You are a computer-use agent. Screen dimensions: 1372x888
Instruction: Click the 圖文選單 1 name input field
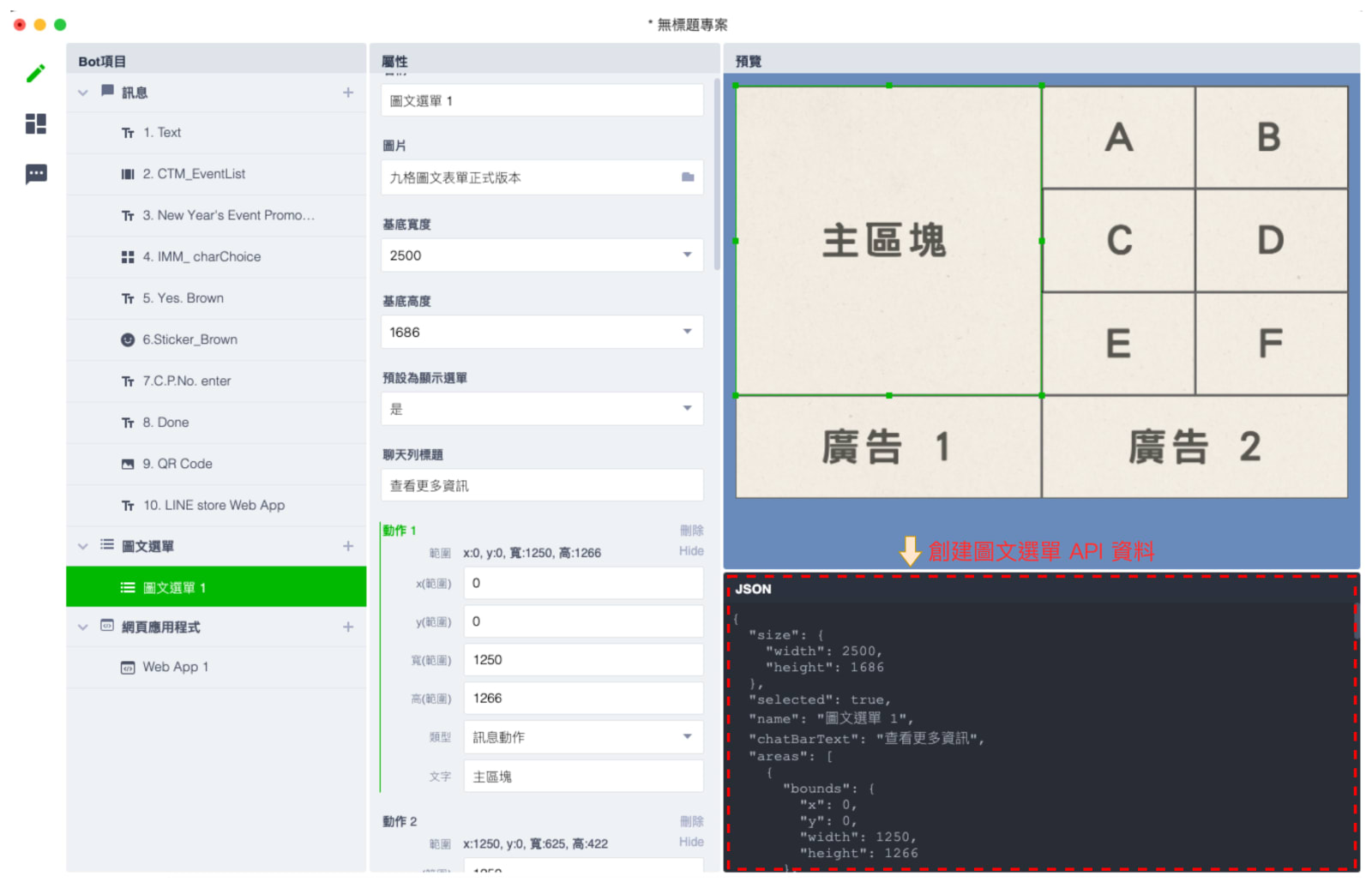click(542, 100)
